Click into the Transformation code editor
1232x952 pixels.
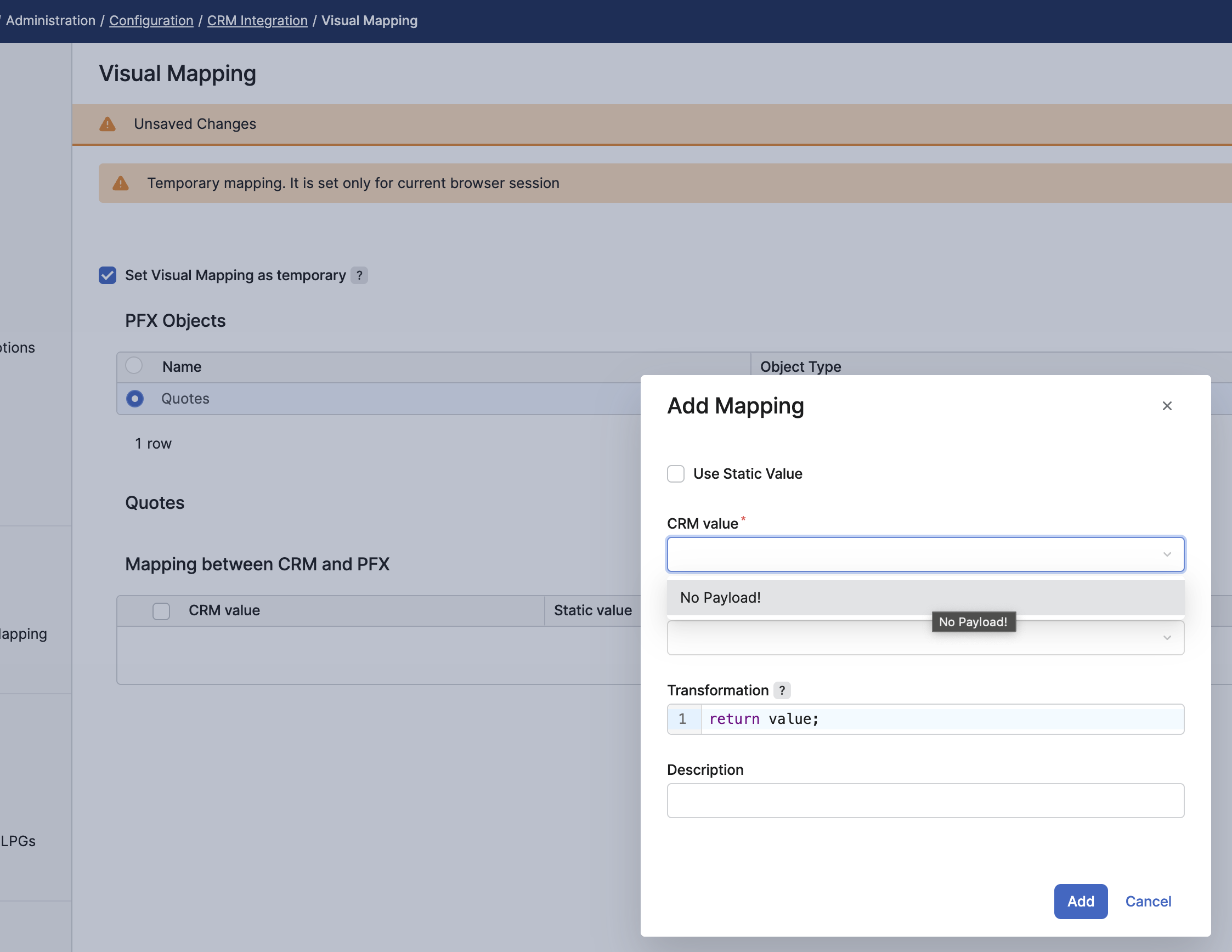tap(941, 719)
